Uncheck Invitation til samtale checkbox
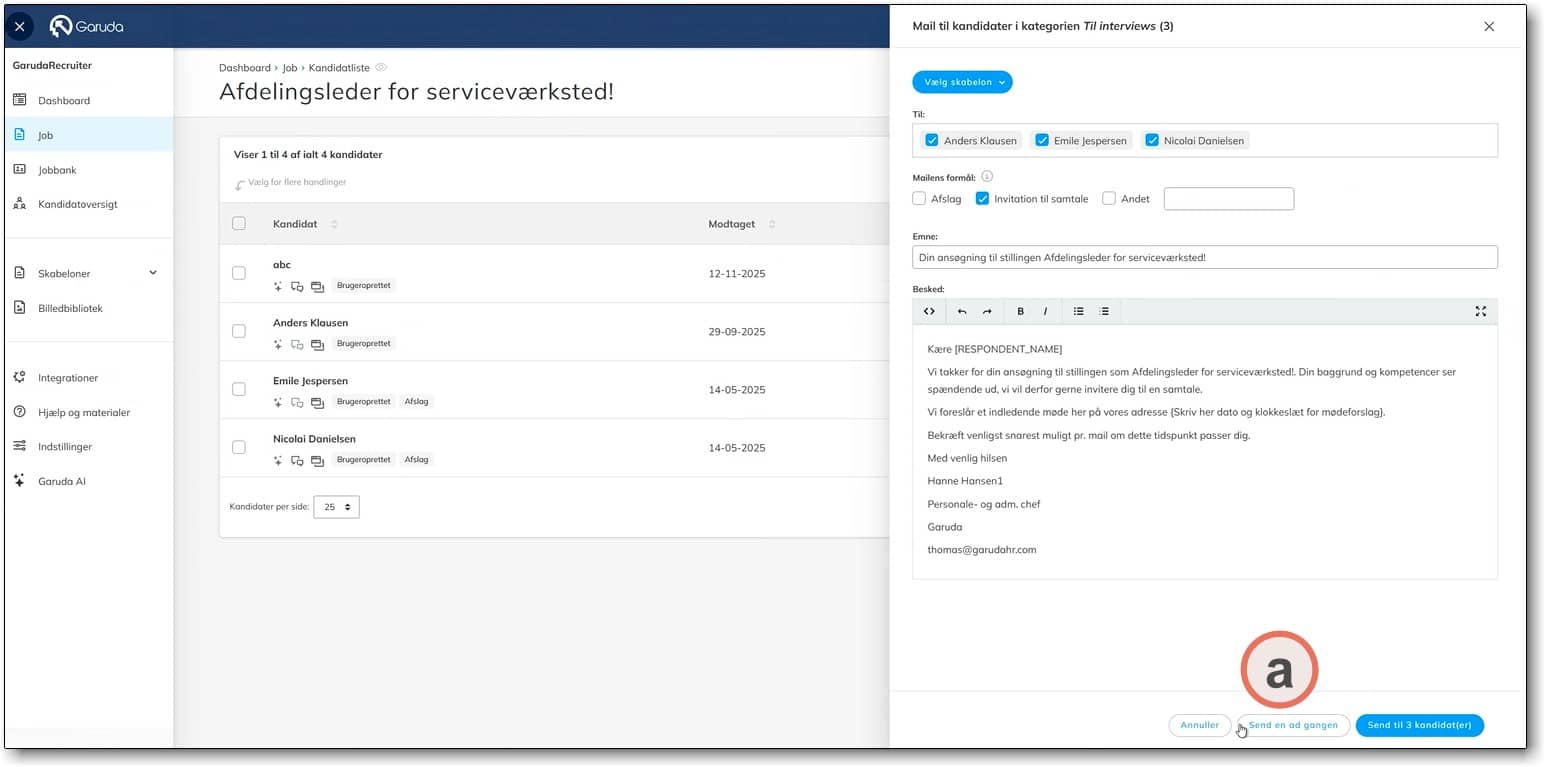Viewport: 1545px width, 767px height. 982,198
